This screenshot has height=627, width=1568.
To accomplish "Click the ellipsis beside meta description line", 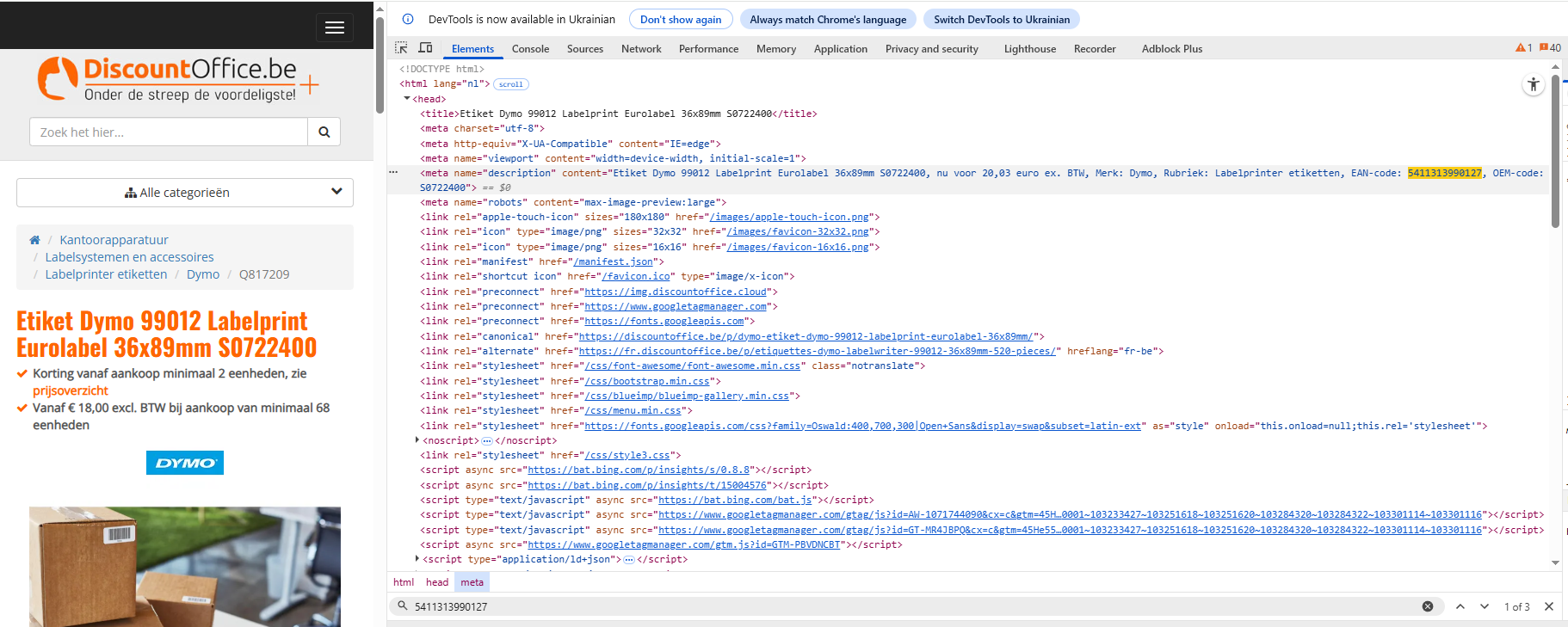I will pos(393,172).
